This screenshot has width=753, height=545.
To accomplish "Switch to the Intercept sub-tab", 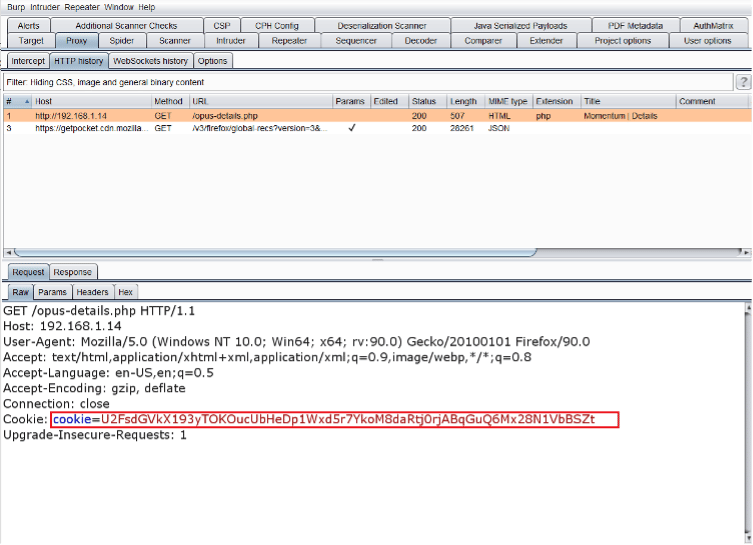I will tap(28, 61).
